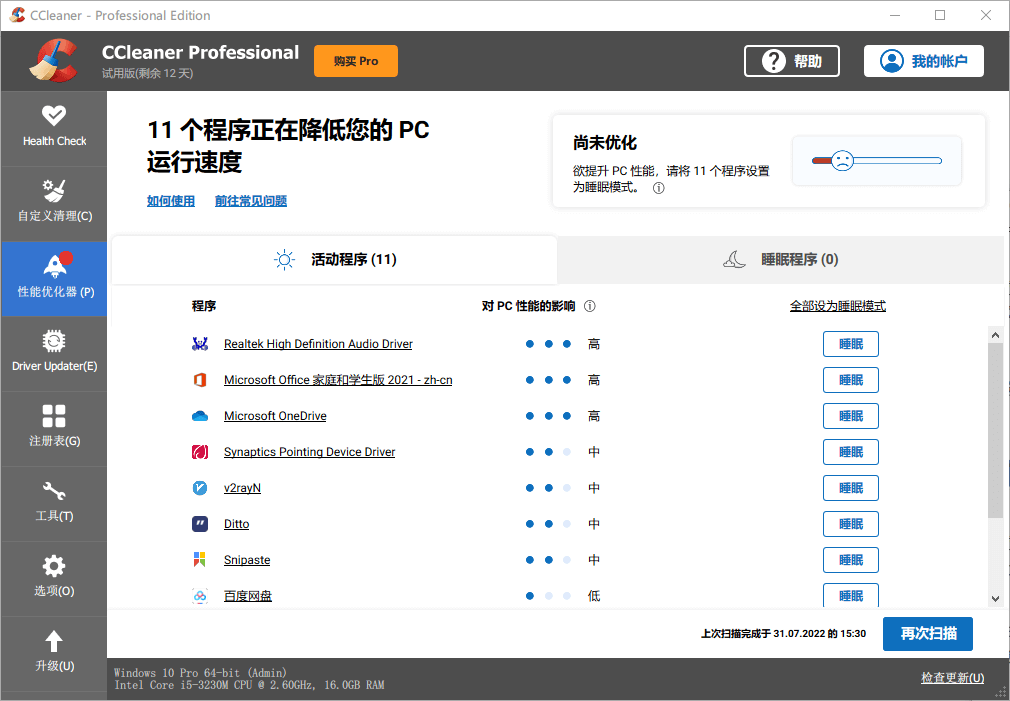Click the Synaptics driver icon
Screen dimensions: 1010x701
pos(200,452)
